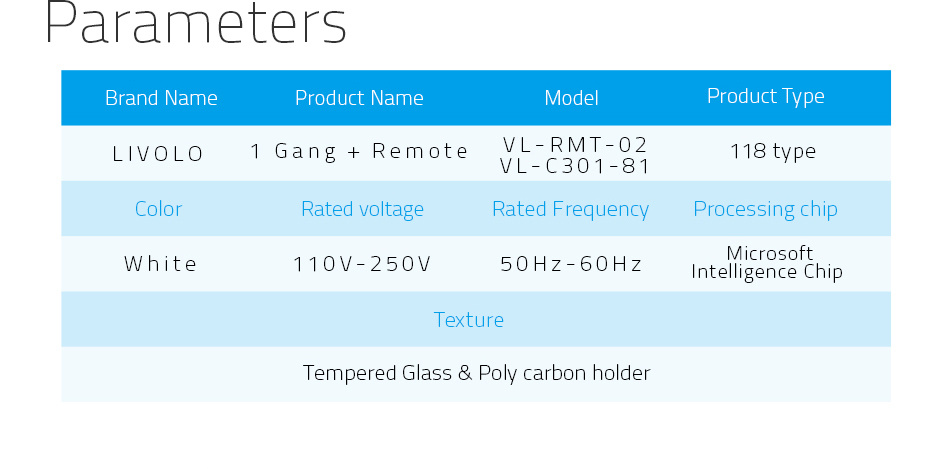Click the Rated Frequency label
This screenshot has height=469, width=950.
[571, 209]
